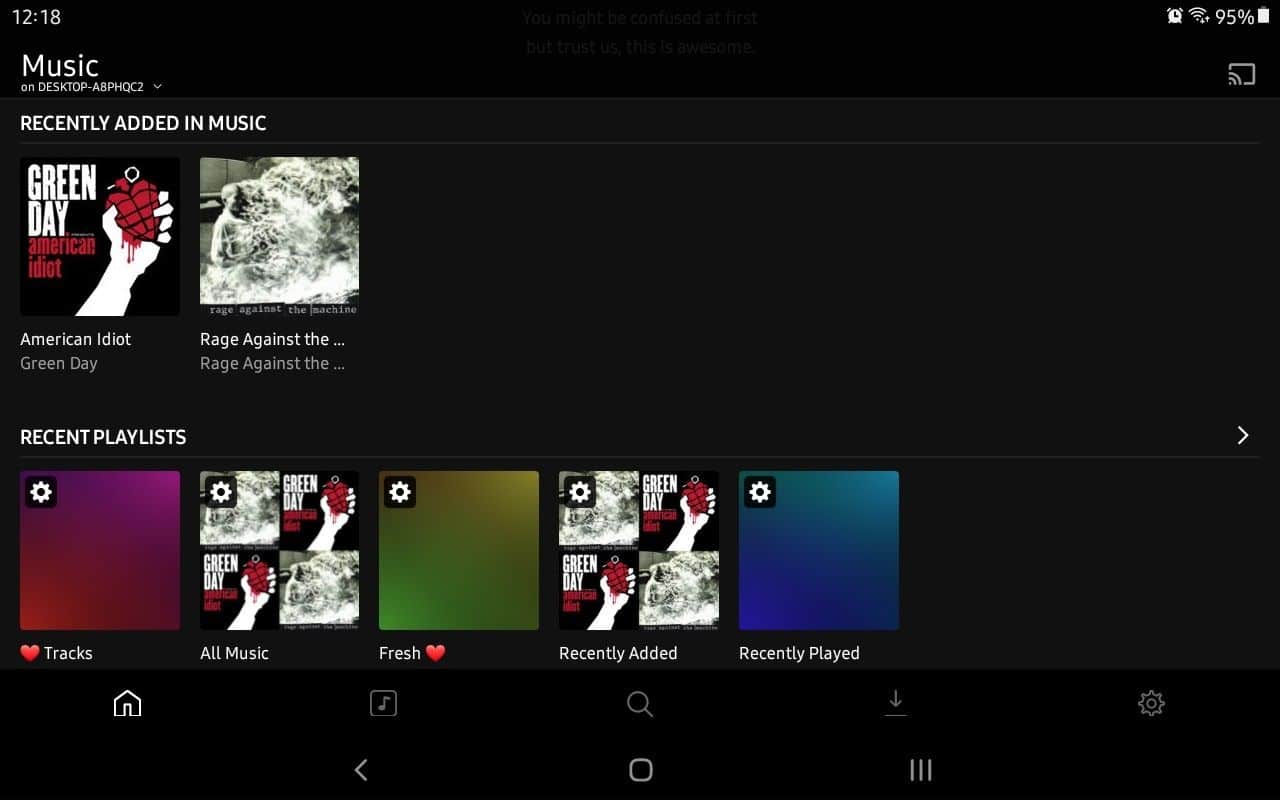Open the Rage Against the Machine album
The height and width of the screenshot is (800, 1280).
[279, 236]
